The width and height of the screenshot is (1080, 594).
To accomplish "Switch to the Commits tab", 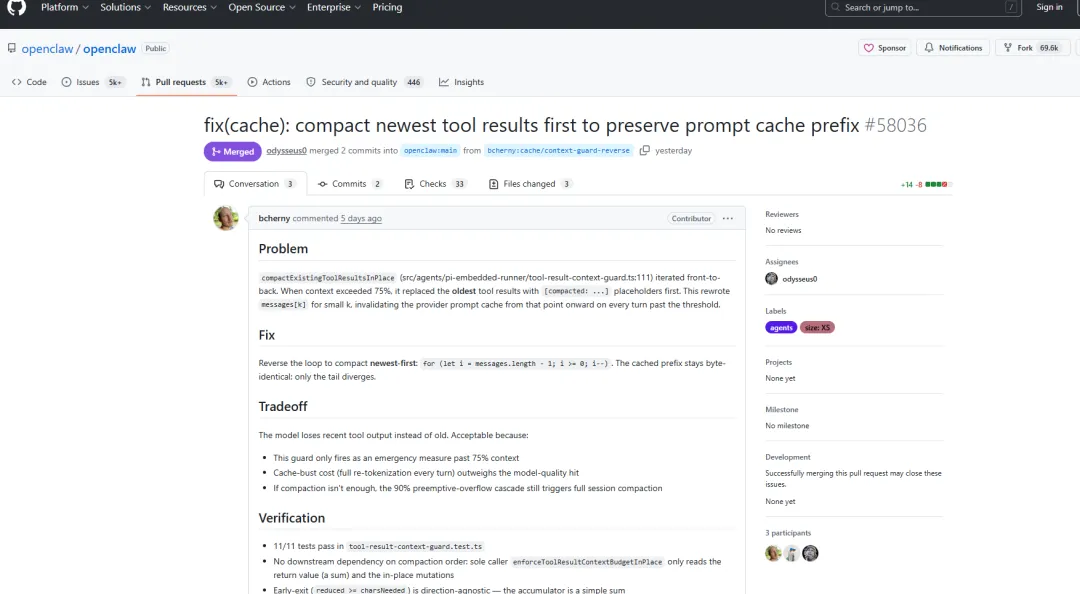I will 349,184.
